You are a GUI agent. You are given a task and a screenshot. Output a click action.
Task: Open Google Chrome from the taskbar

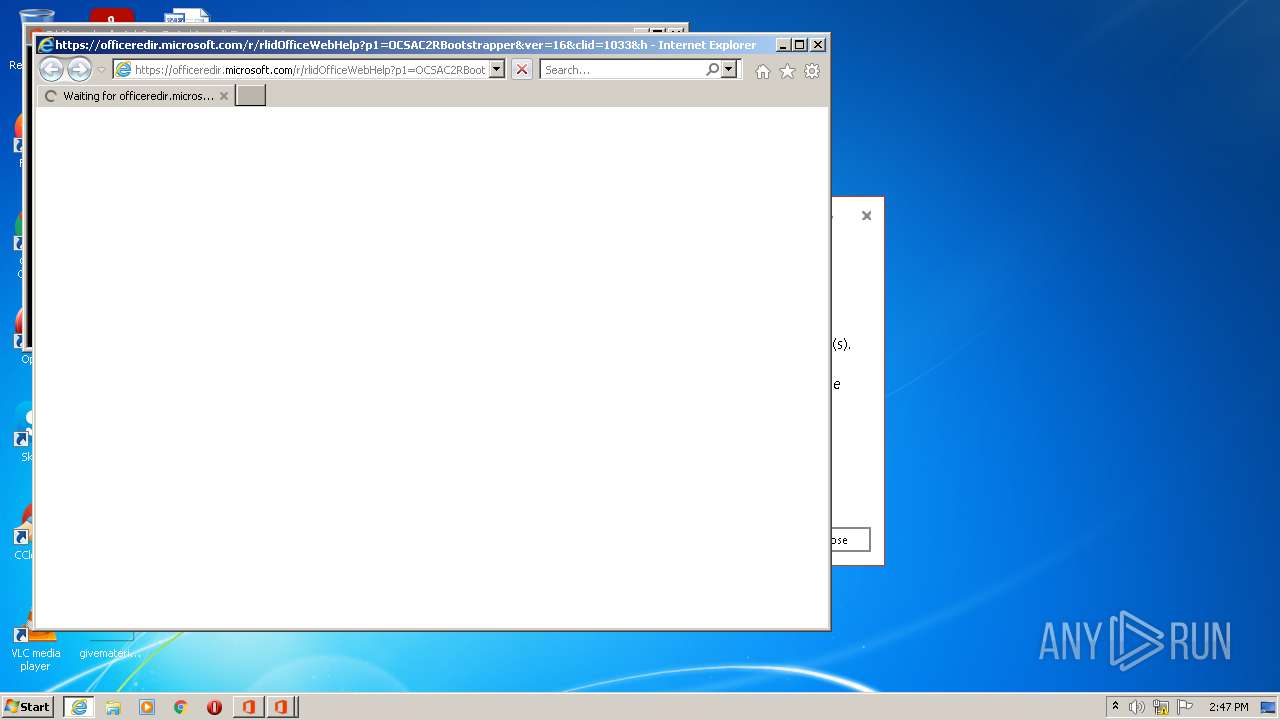pyautogui.click(x=181, y=707)
